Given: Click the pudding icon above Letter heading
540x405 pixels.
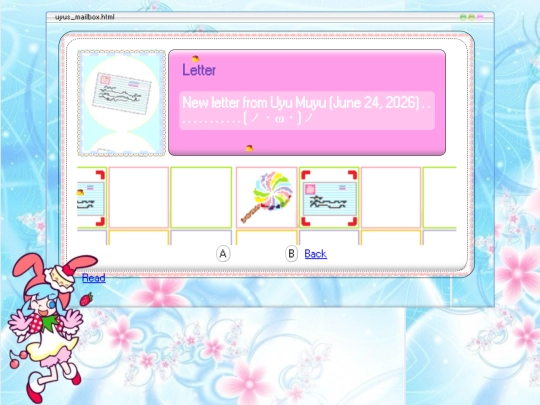Looking at the screenshot, I should click(195, 59).
